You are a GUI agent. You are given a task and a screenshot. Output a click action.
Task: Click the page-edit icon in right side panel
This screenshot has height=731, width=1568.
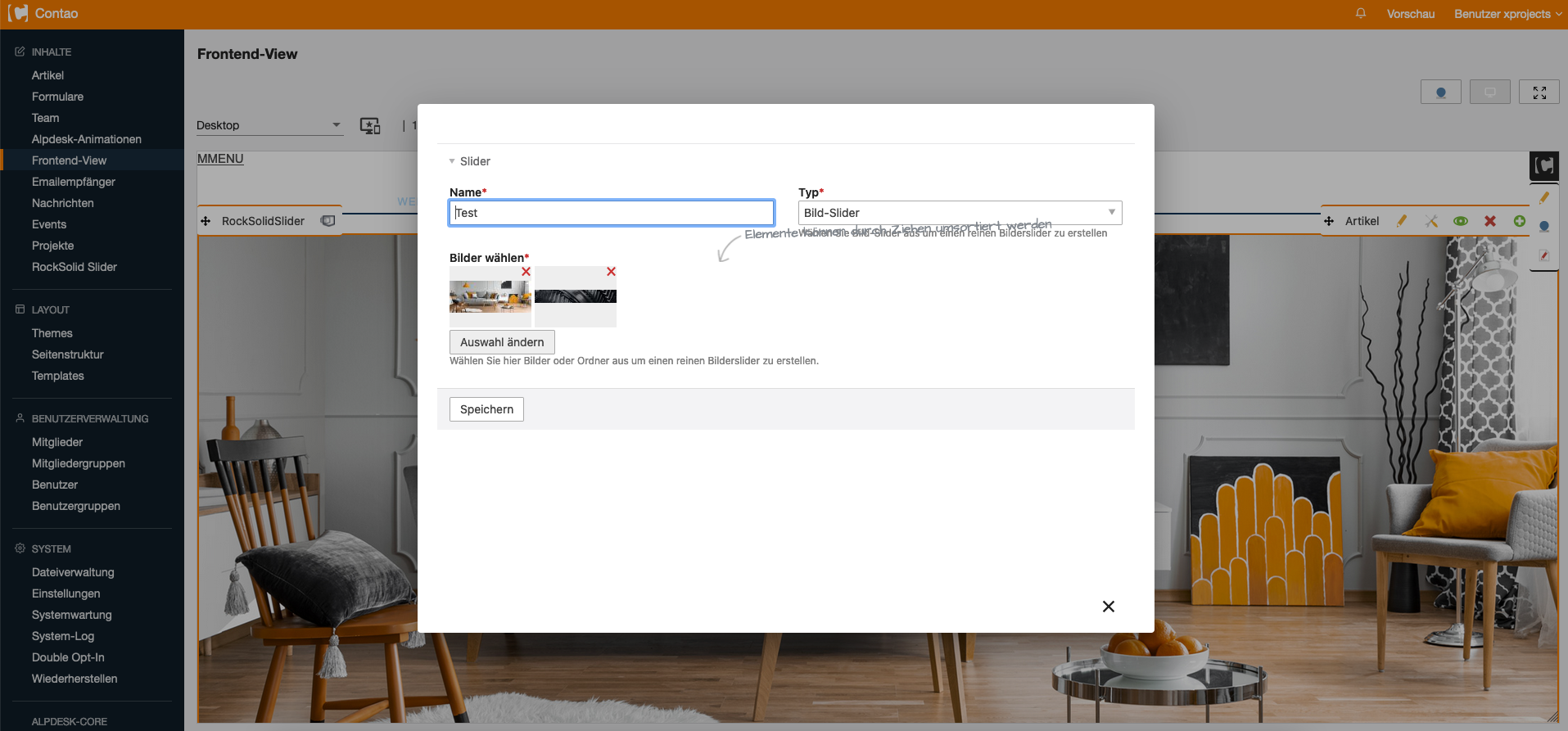[1544, 255]
